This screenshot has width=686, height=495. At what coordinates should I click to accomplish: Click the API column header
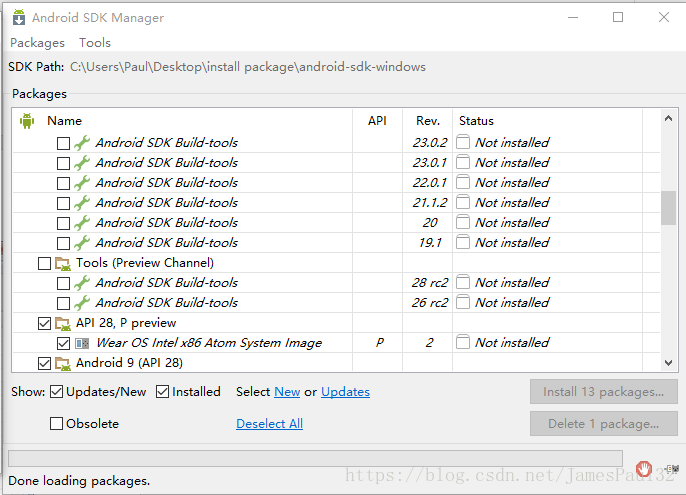pyautogui.click(x=377, y=121)
